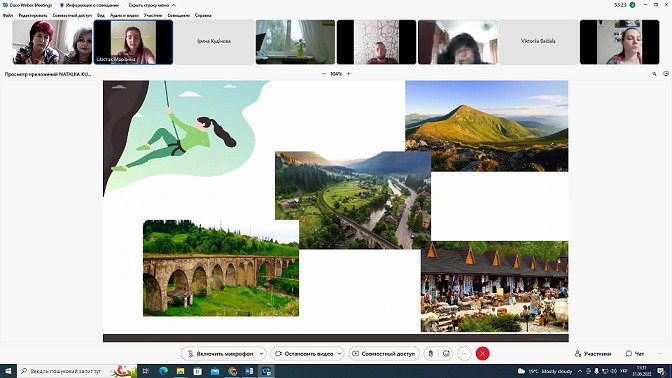Viewport: 672px width, 378px height.
Task: Open the weather Mostly cloudy widget
Action: pos(545,371)
